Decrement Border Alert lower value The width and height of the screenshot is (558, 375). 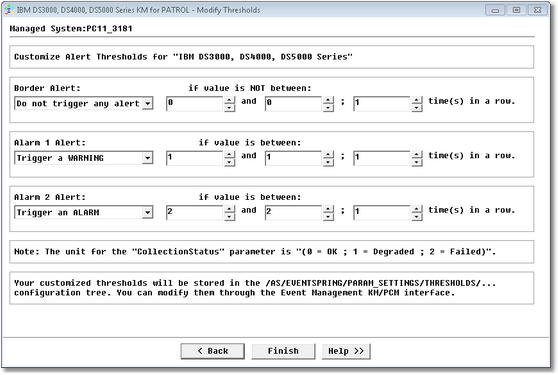230,107
